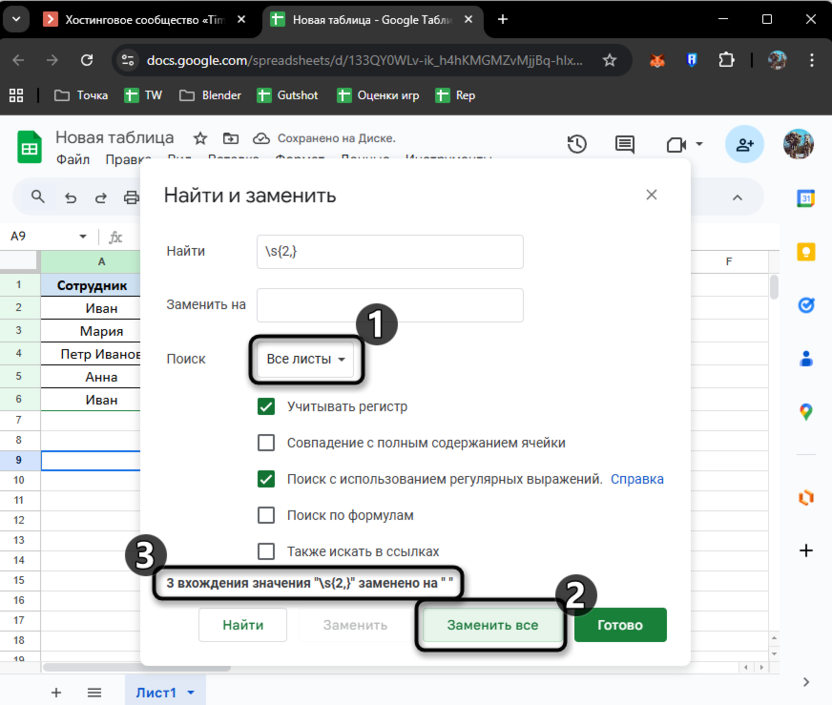Open Google Maps in side panel
The height and width of the screenshot is (705, 832).
pyautogui.click(x=805, y=411)
